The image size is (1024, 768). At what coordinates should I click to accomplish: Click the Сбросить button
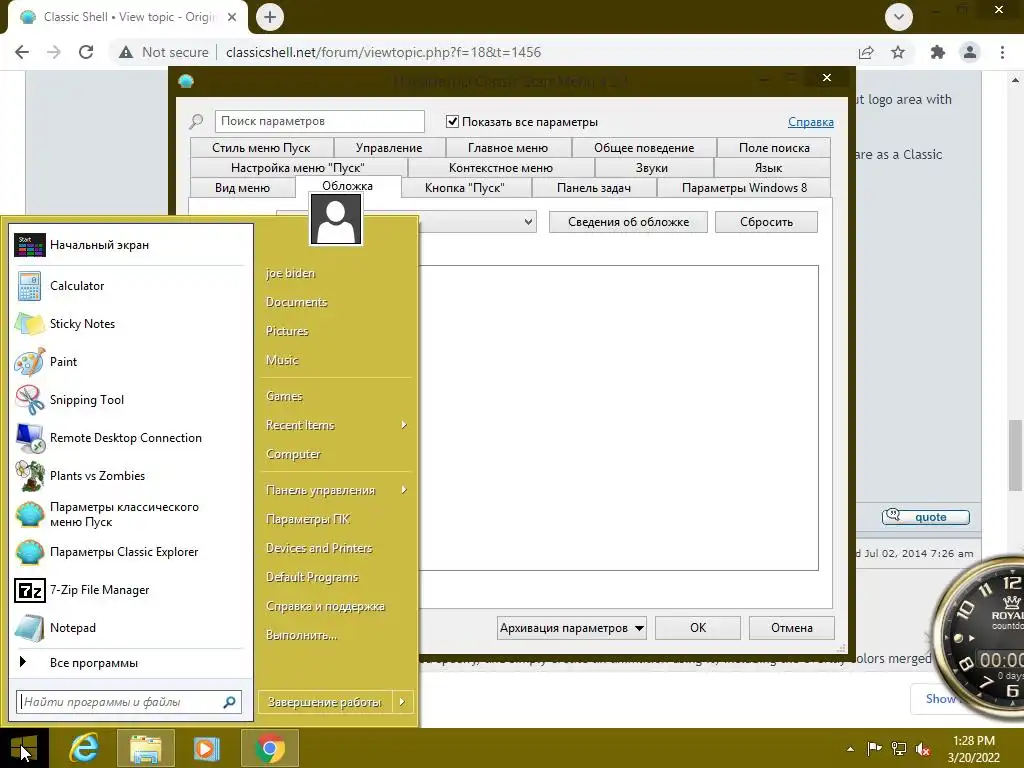(x=766, y=222)
